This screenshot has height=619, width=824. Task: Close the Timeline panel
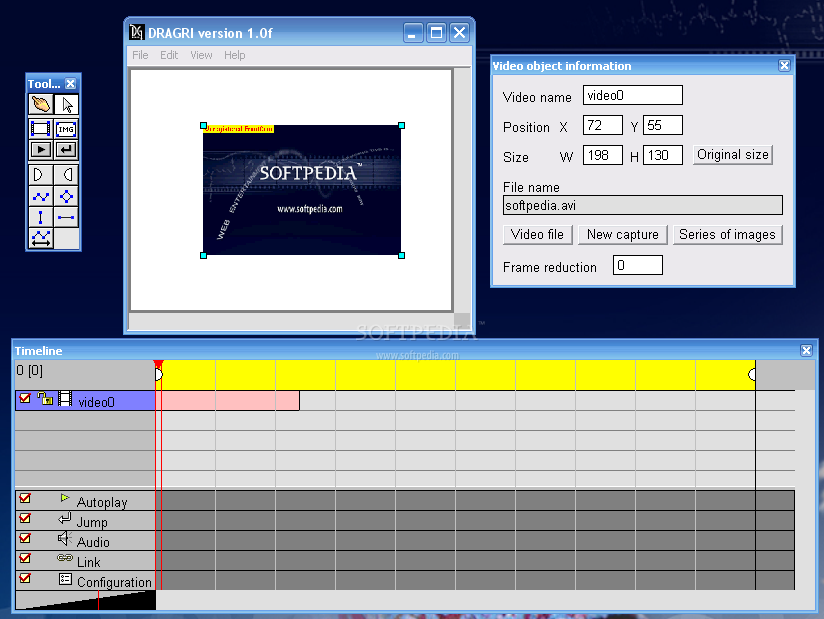tap(806, 350)
